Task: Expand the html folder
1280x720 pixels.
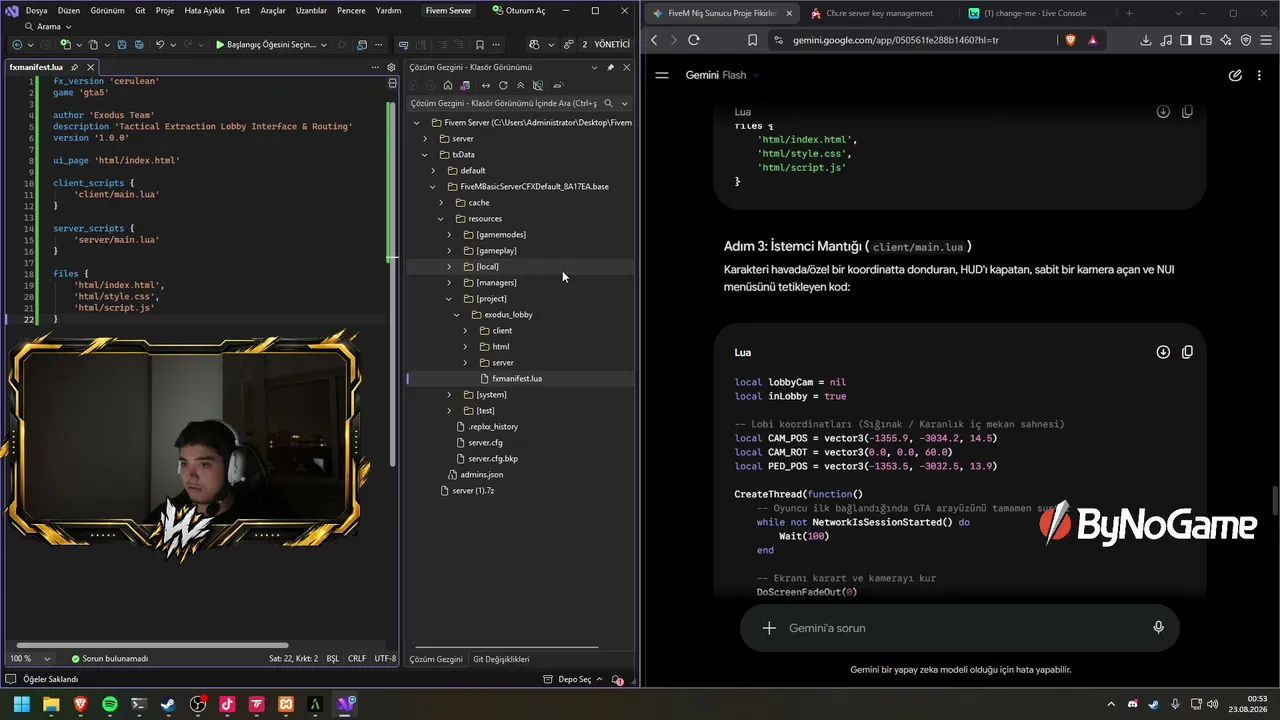Action: (465, 347)
